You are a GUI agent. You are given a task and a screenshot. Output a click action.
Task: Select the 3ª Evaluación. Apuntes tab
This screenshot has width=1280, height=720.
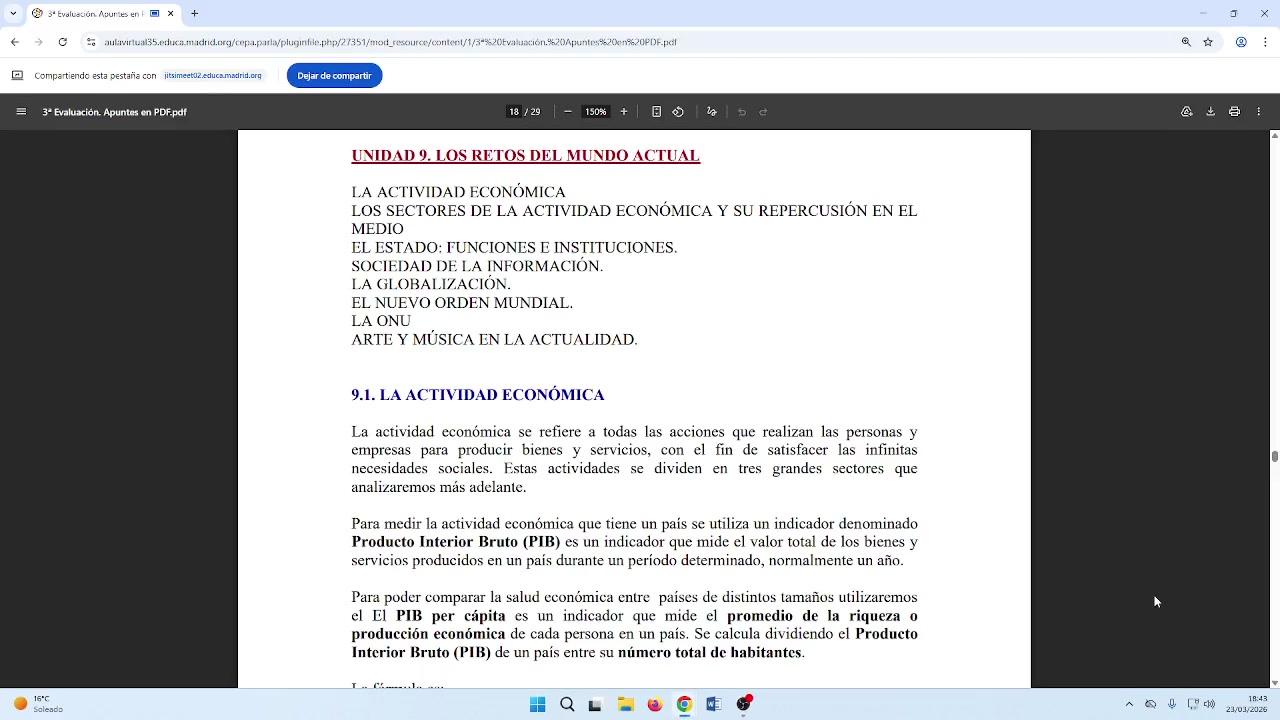95,14
